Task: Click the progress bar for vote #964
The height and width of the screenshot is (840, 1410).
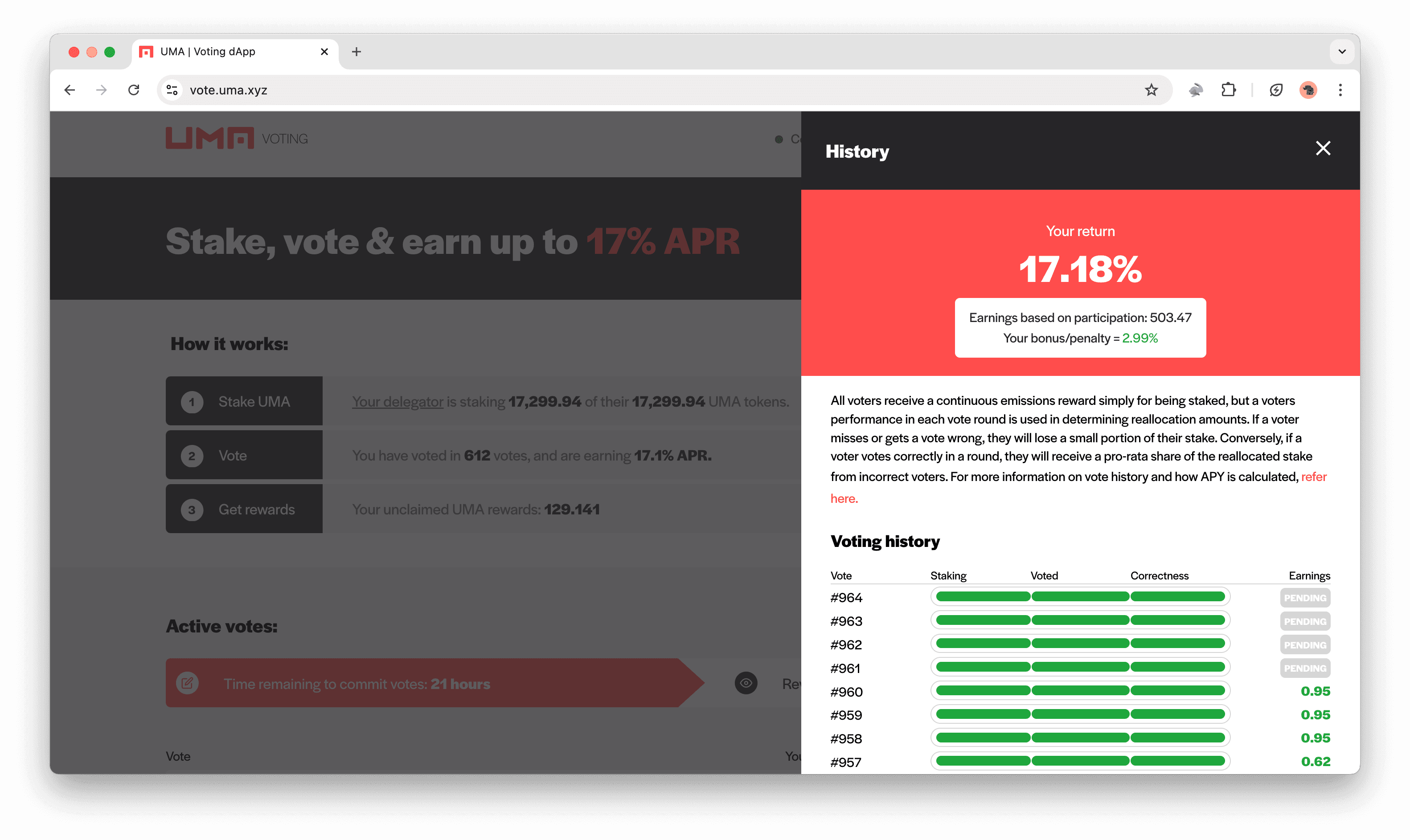Action: (1080, 596)
